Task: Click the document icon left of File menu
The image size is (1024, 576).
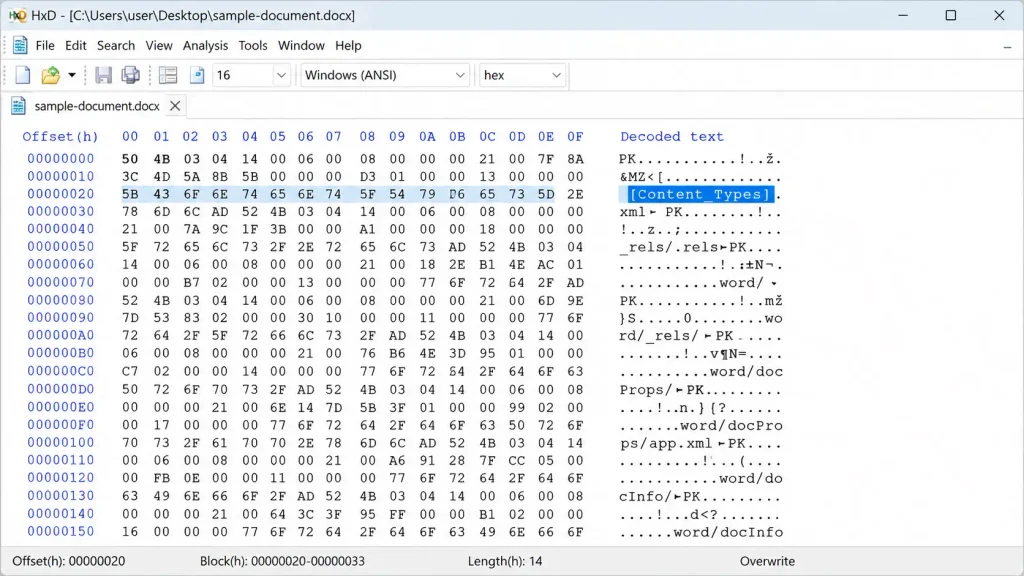Action: [x=20, y=45]
